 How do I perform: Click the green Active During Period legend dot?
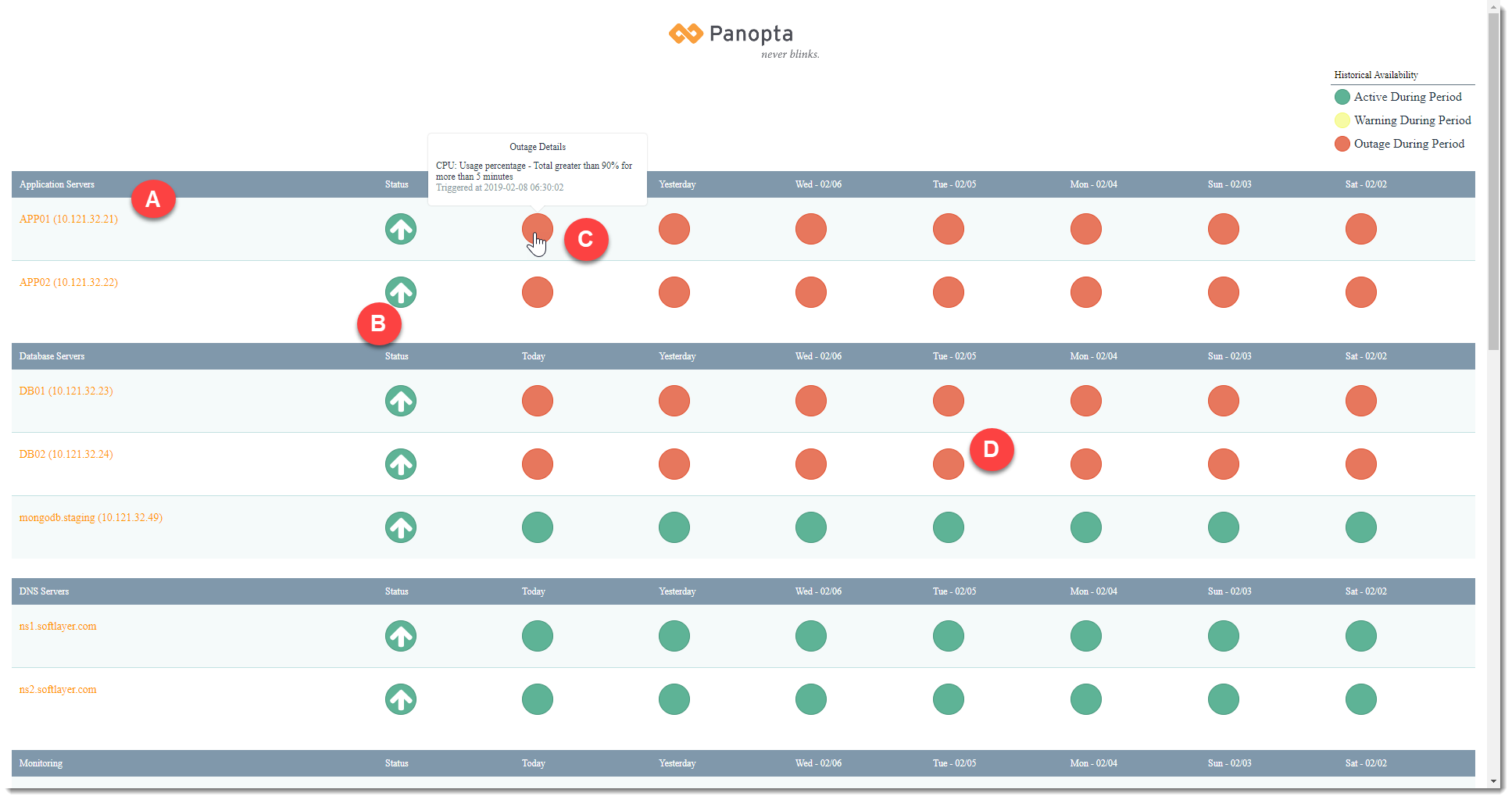1342,97
